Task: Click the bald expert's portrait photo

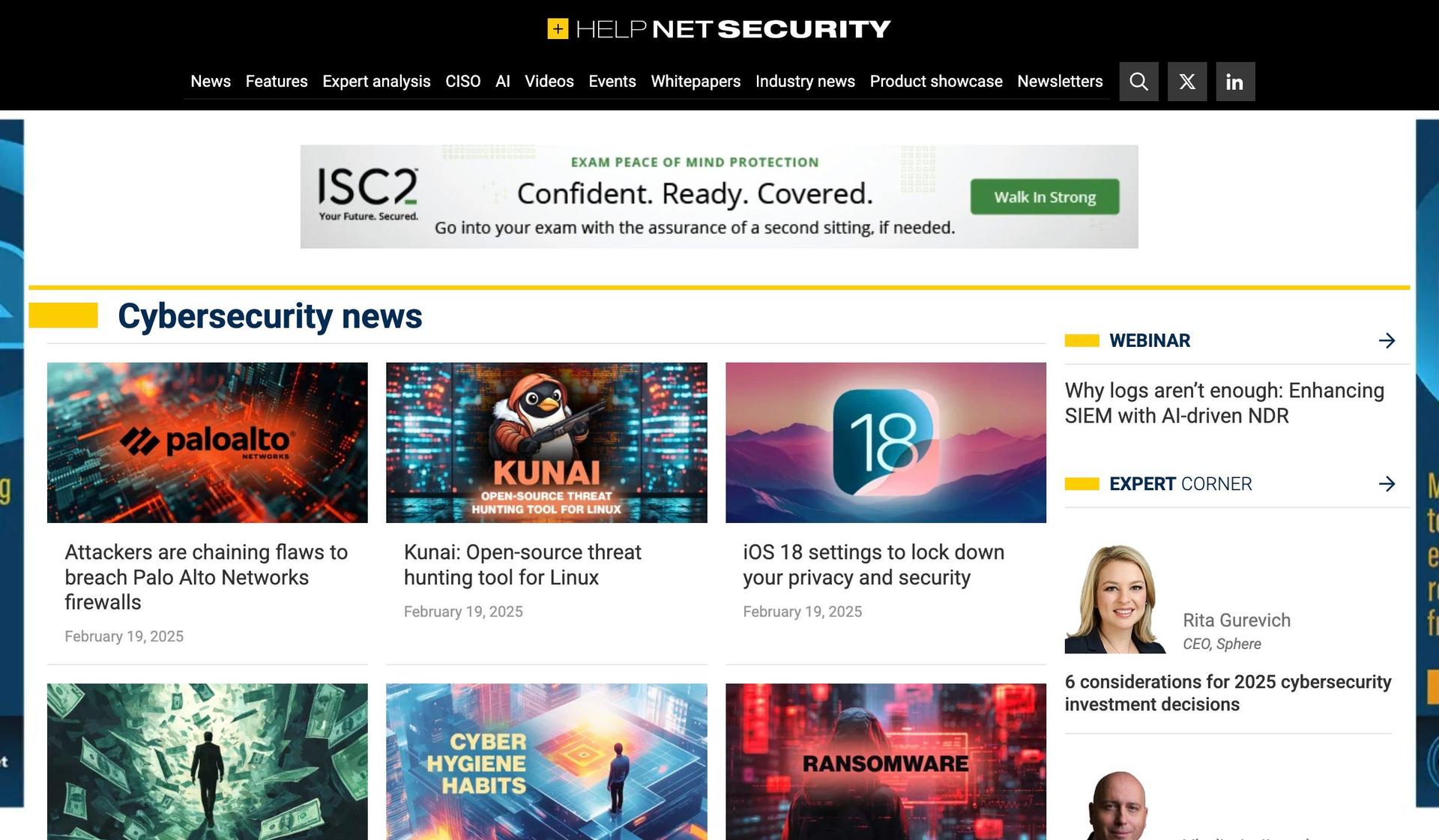Action: (1117, 806)
